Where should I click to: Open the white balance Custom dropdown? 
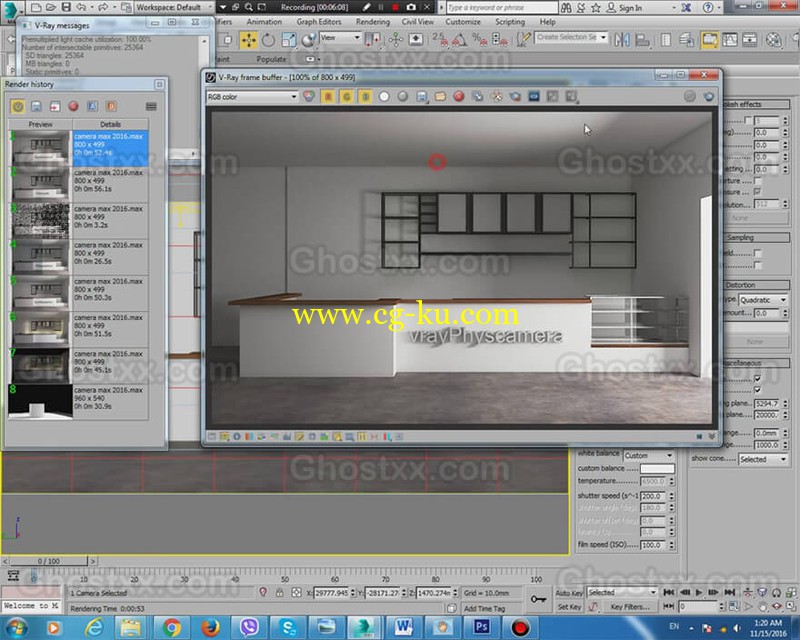(x=648, y=455)
